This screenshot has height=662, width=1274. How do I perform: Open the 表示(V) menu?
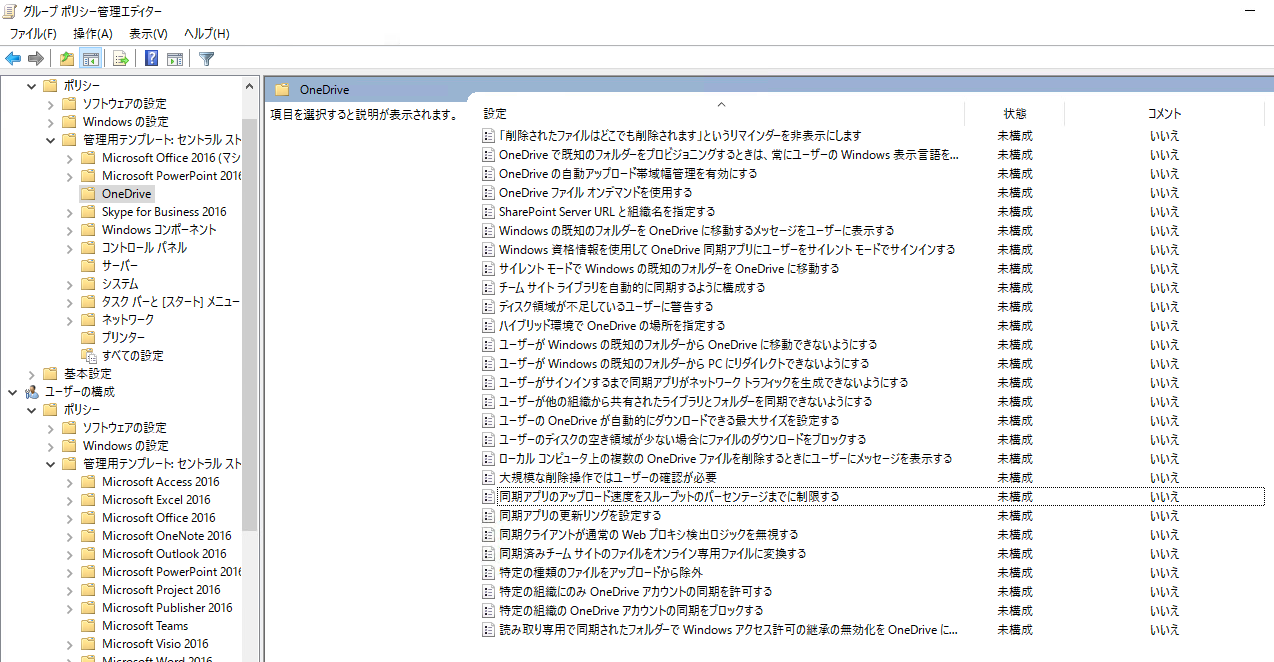point(148,34)
